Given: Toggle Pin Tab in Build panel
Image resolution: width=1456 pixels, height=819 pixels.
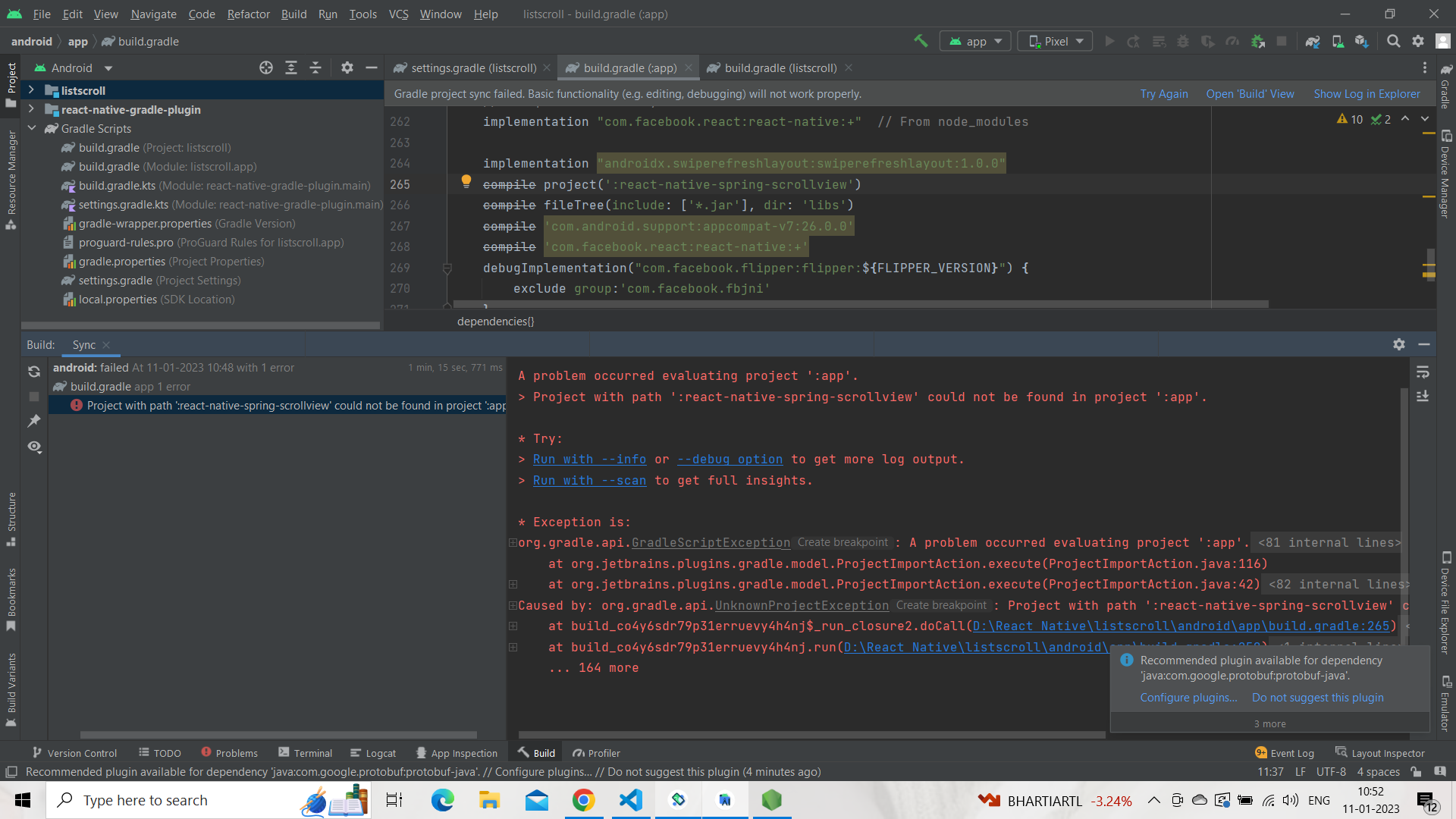Looking at the screenshot, I should (34, 421).
